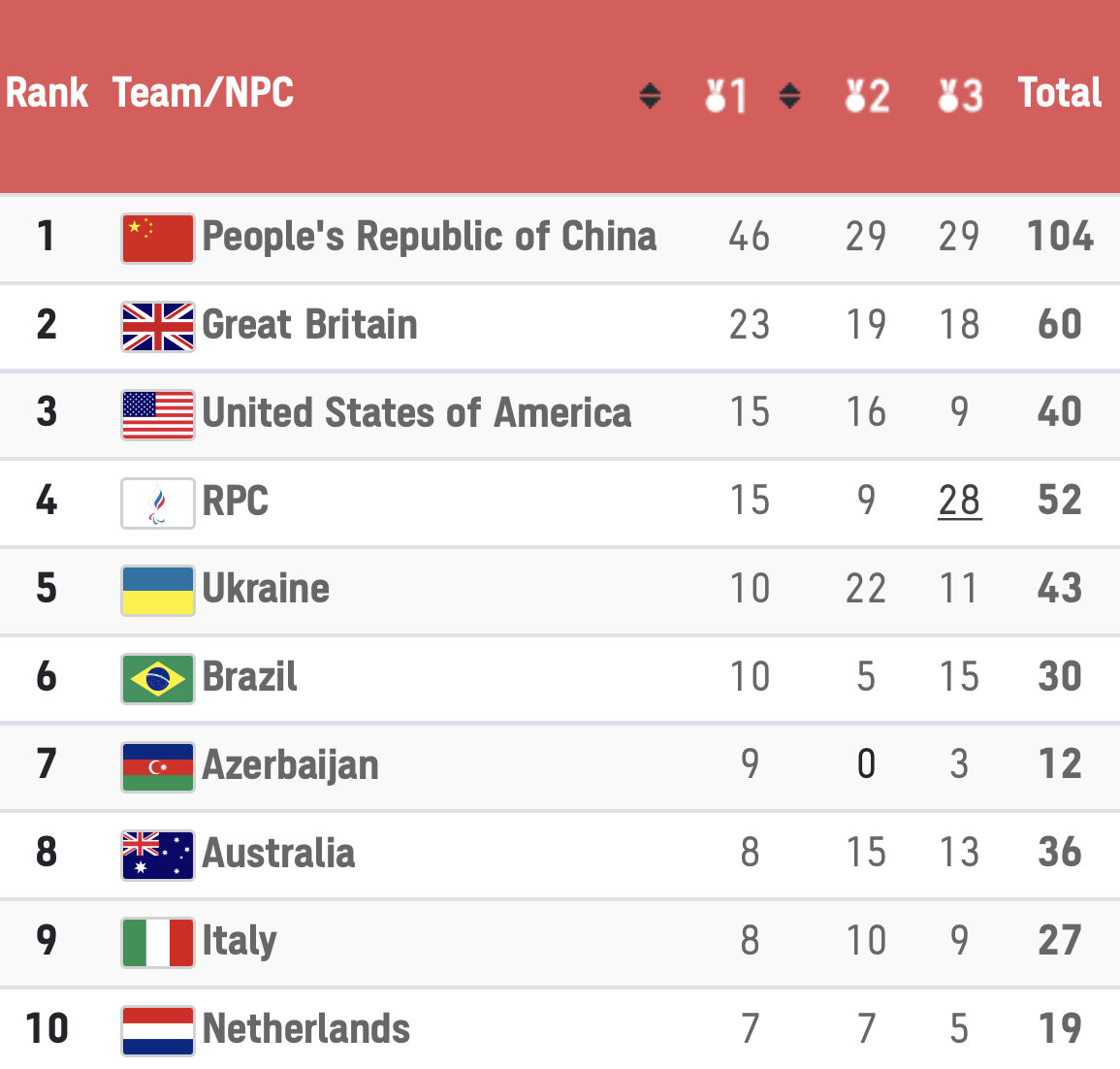Click the Italy flag icon
The height and width of the screenshot is (1069, 1120).
tap(158, 943)
